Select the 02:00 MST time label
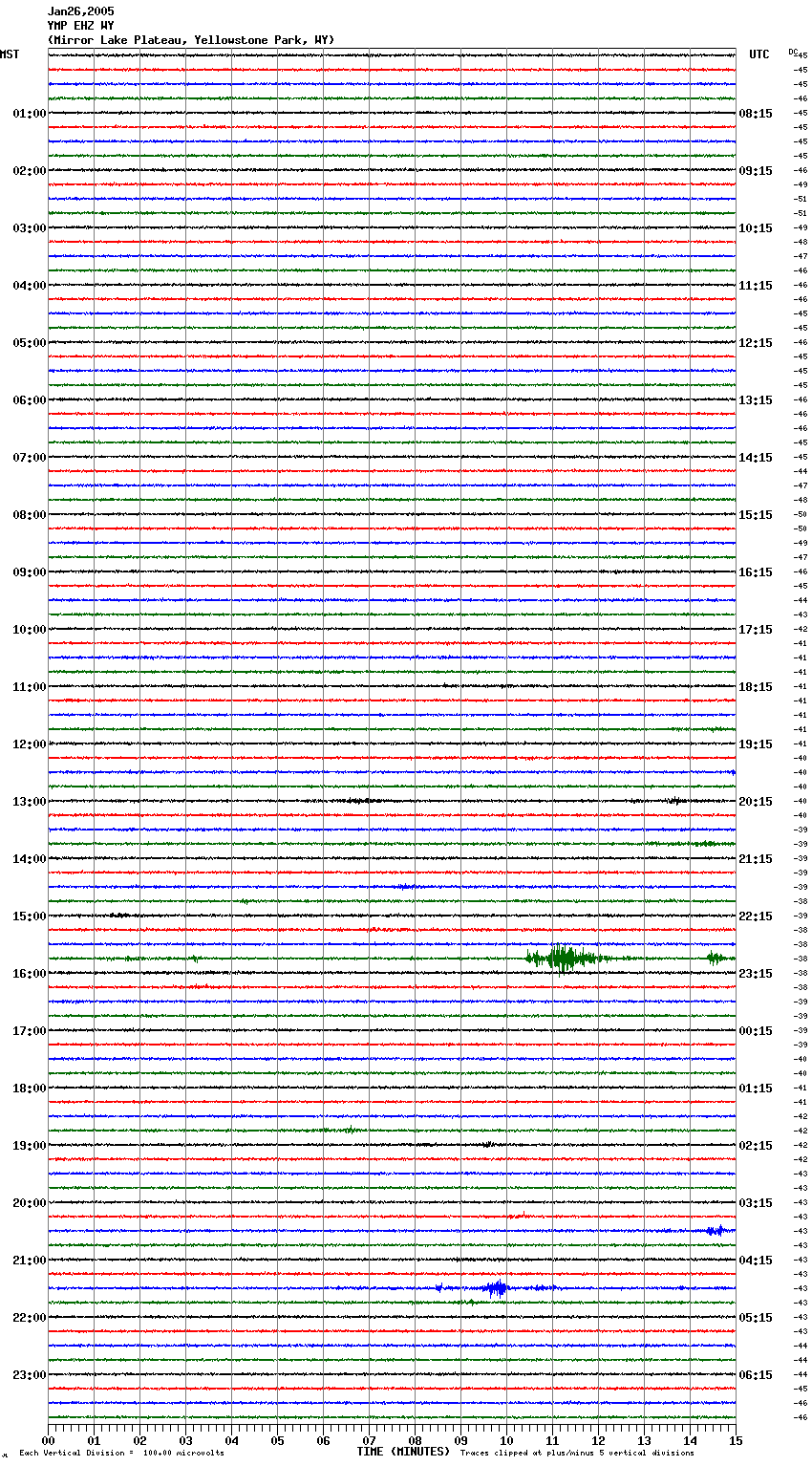The width and height of the screenshot is (812, 1466). [x=30, y=171]
